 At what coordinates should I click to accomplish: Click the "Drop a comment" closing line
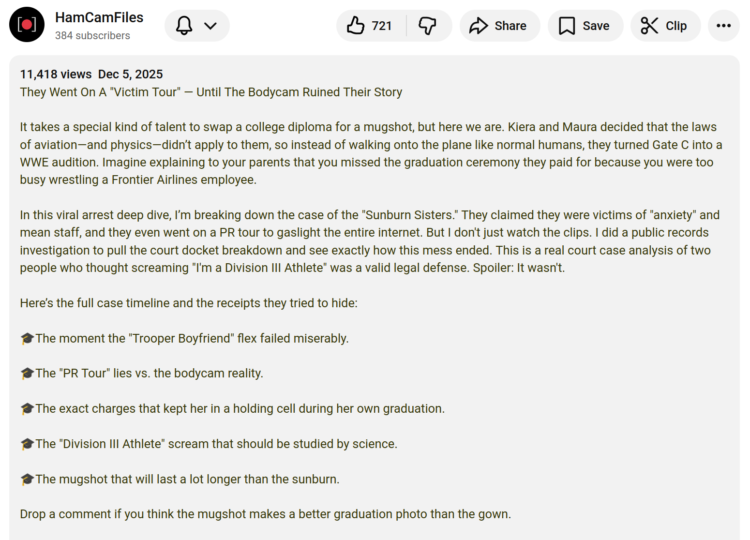pos(265,514)
